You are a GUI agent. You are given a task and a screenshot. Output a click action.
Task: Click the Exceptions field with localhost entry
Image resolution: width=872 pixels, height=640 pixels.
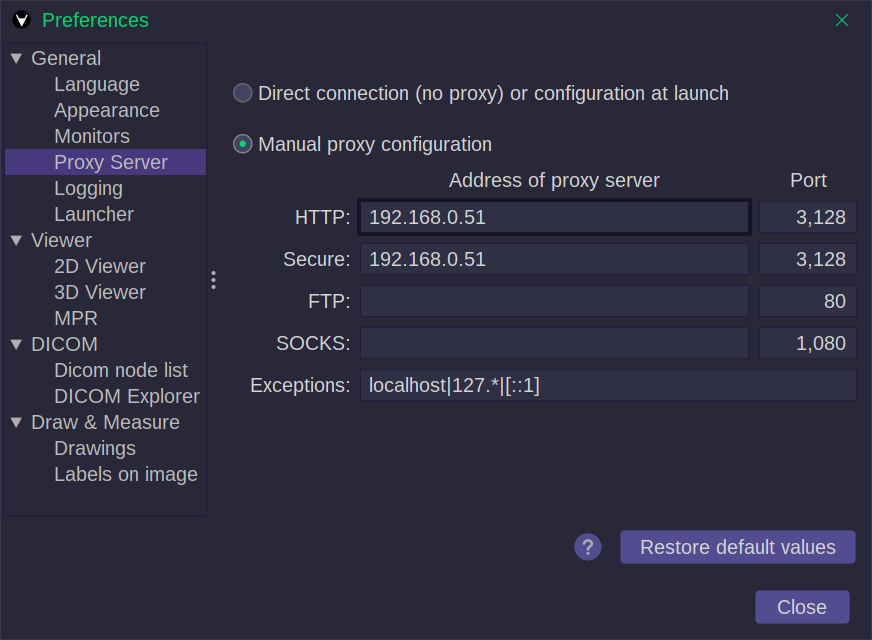pyautogui.click(x=608, y=385)
